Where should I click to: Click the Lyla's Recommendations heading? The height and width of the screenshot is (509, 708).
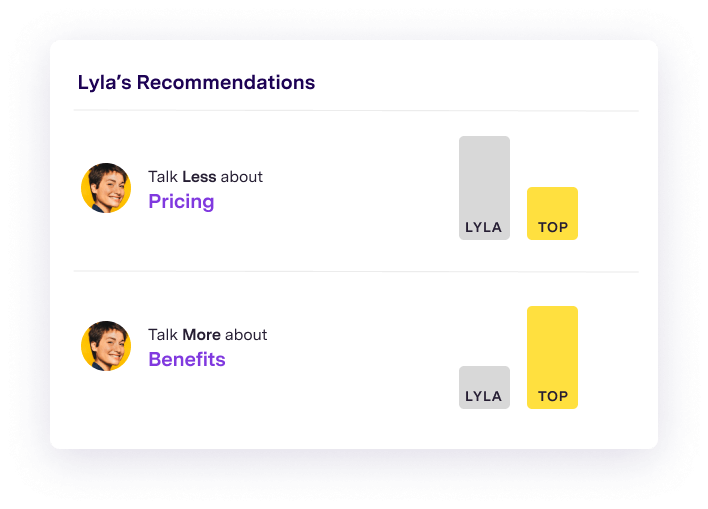click(x=196, y=83)
